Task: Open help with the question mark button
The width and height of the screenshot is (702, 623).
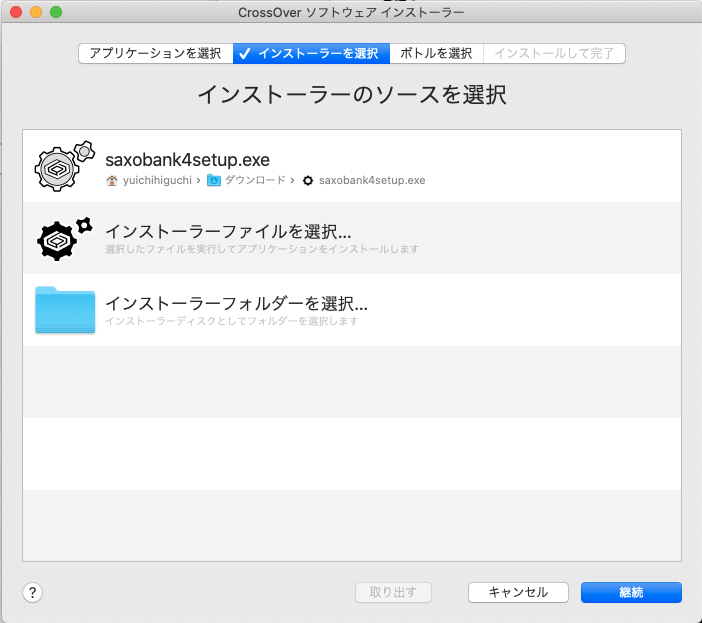Action: point(32,593)
